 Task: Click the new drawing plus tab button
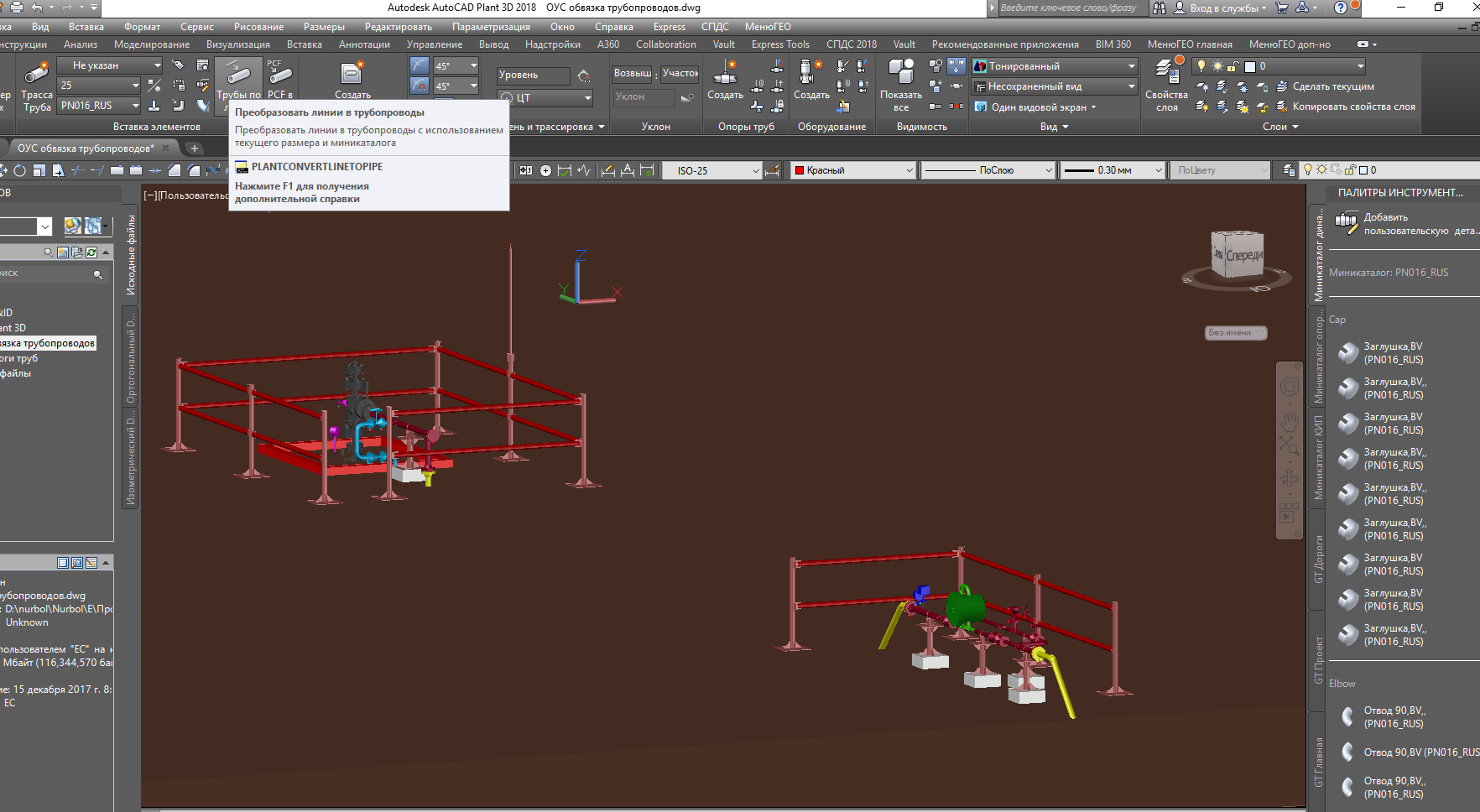coord(195,148)
